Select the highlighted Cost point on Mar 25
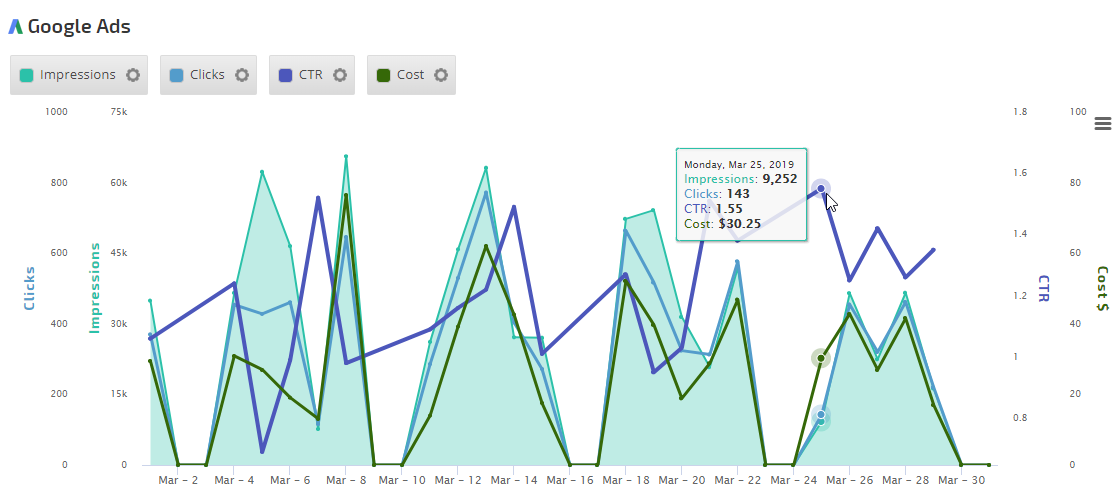 (821, 358)
